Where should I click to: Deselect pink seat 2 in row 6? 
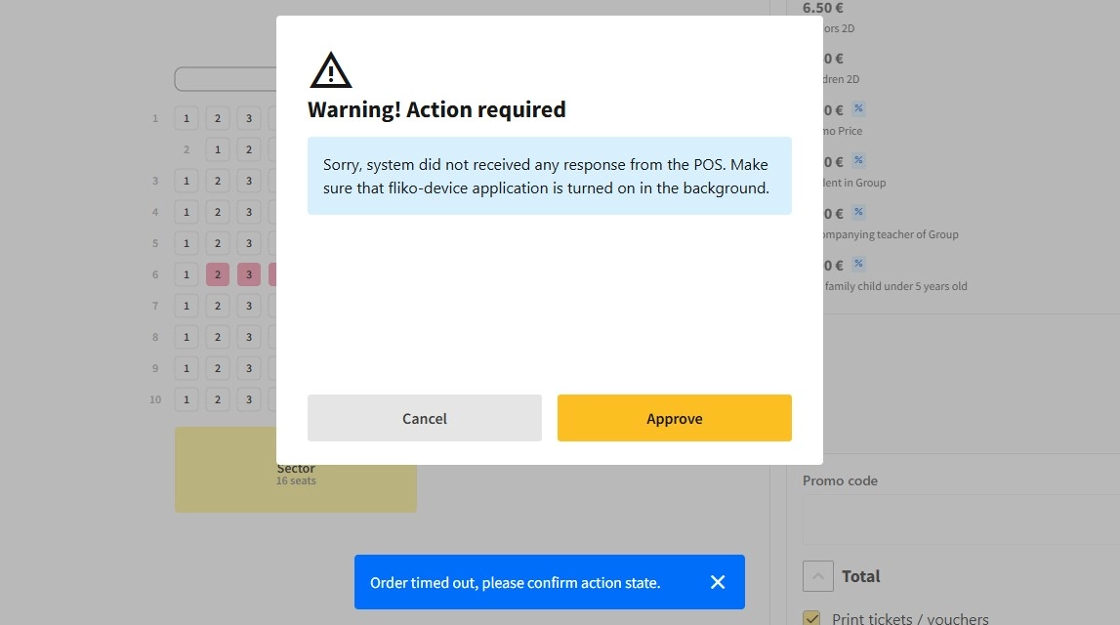pyautogui.click(x=218, y=275)
